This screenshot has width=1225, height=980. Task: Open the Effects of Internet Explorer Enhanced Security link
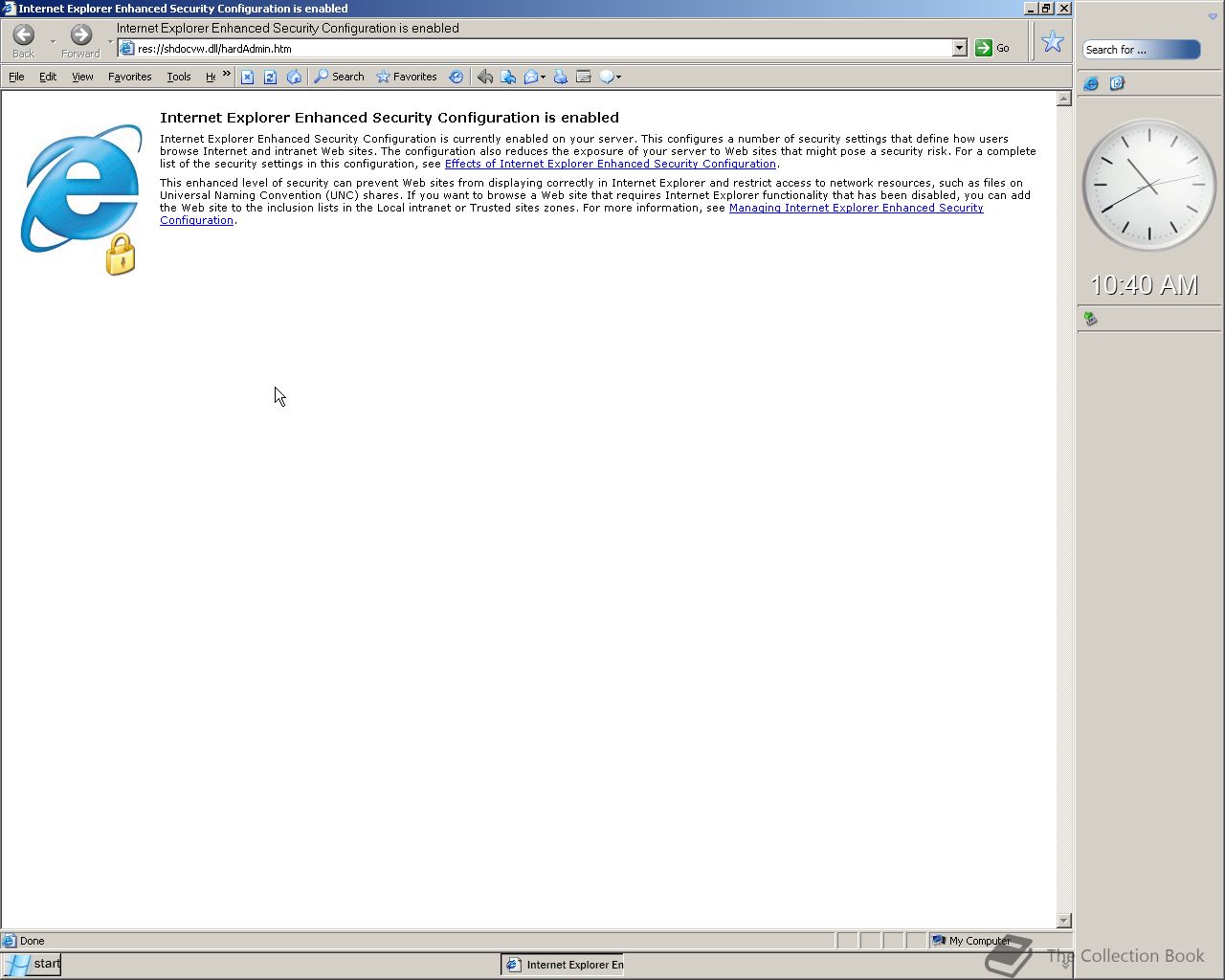coord(611,164)
